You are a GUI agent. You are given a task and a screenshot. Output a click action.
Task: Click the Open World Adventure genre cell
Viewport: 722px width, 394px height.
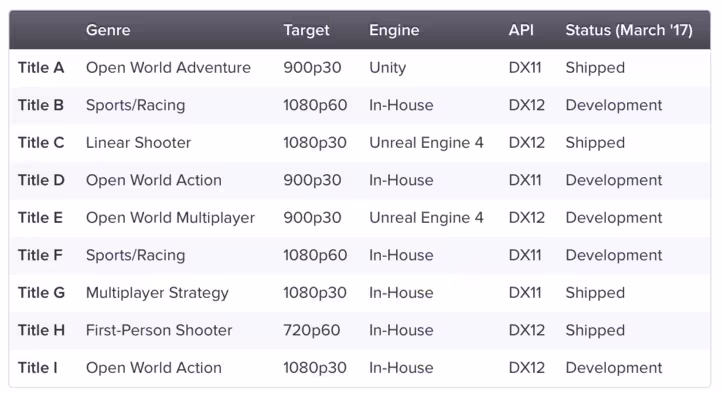[x=168, y=68]
